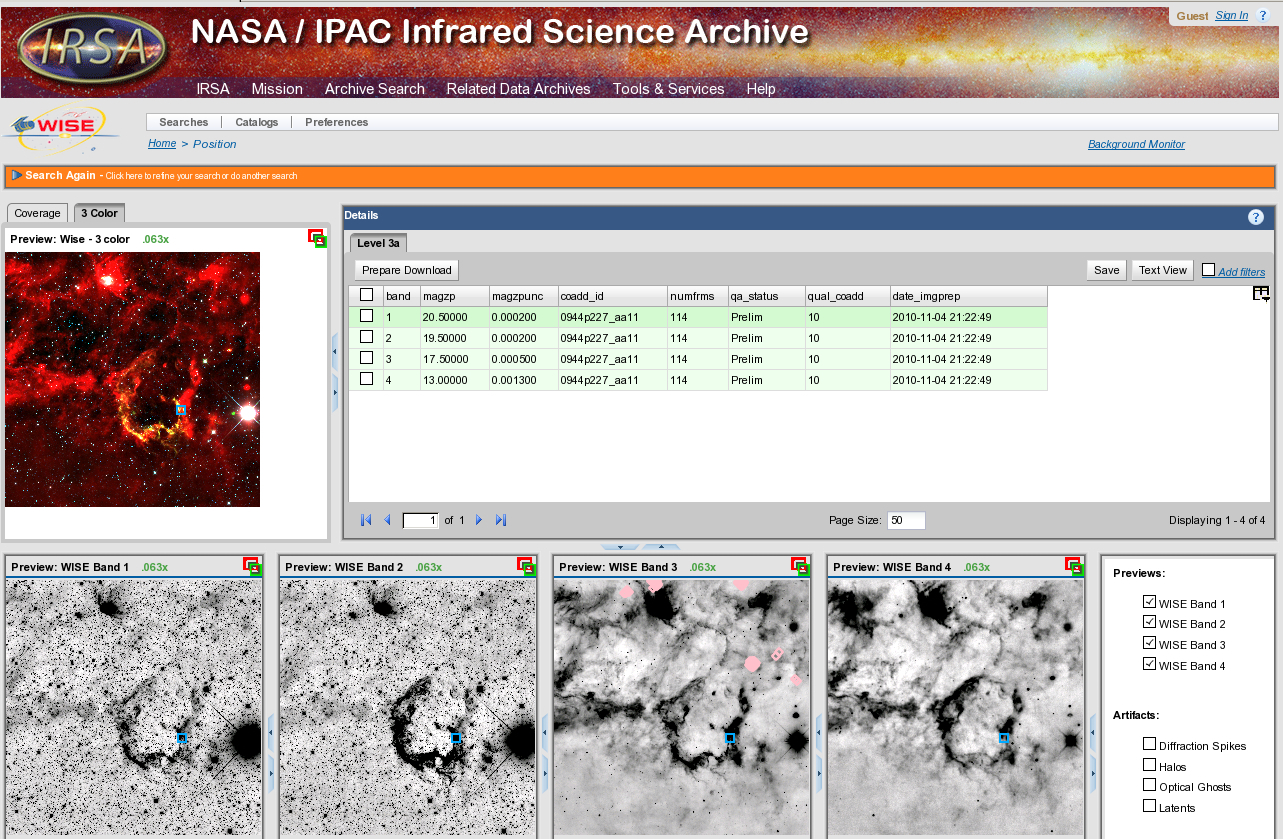Open the Archive Search menu
Screen dimensions: 1283x839
pos(374,89)
